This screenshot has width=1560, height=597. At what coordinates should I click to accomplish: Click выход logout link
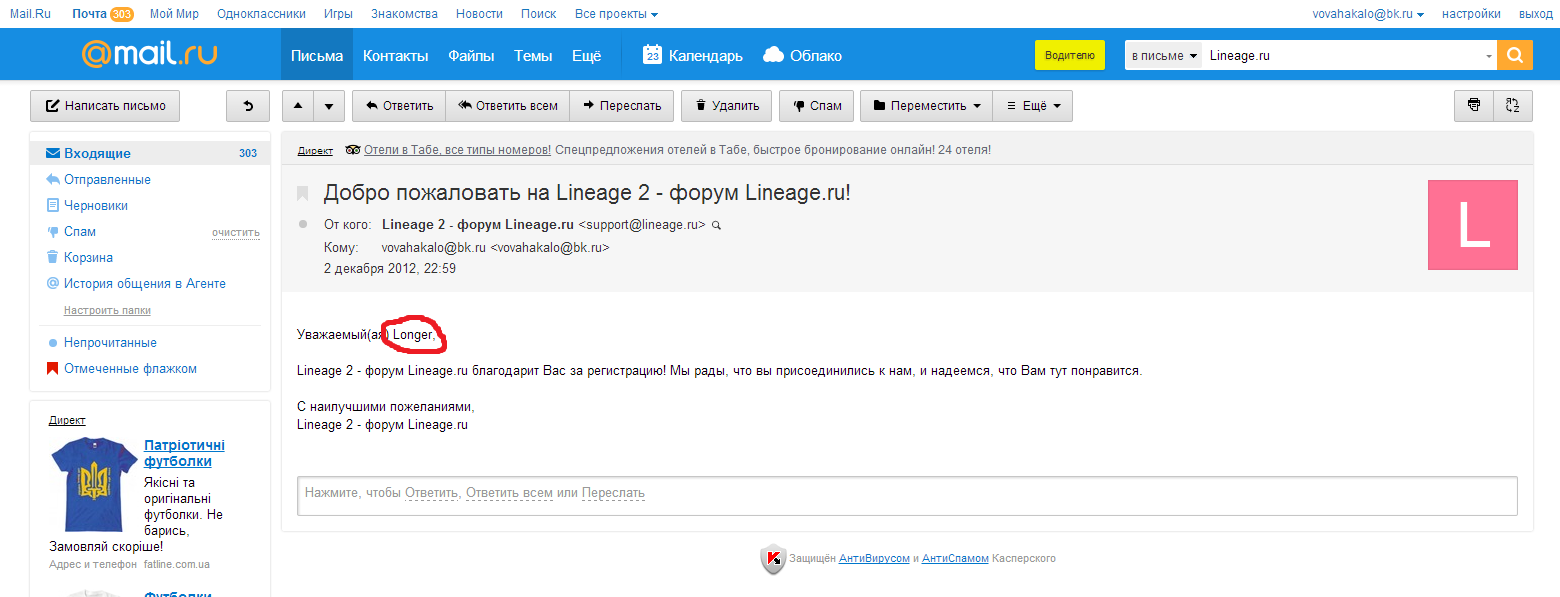click(x=1536, y=14)
